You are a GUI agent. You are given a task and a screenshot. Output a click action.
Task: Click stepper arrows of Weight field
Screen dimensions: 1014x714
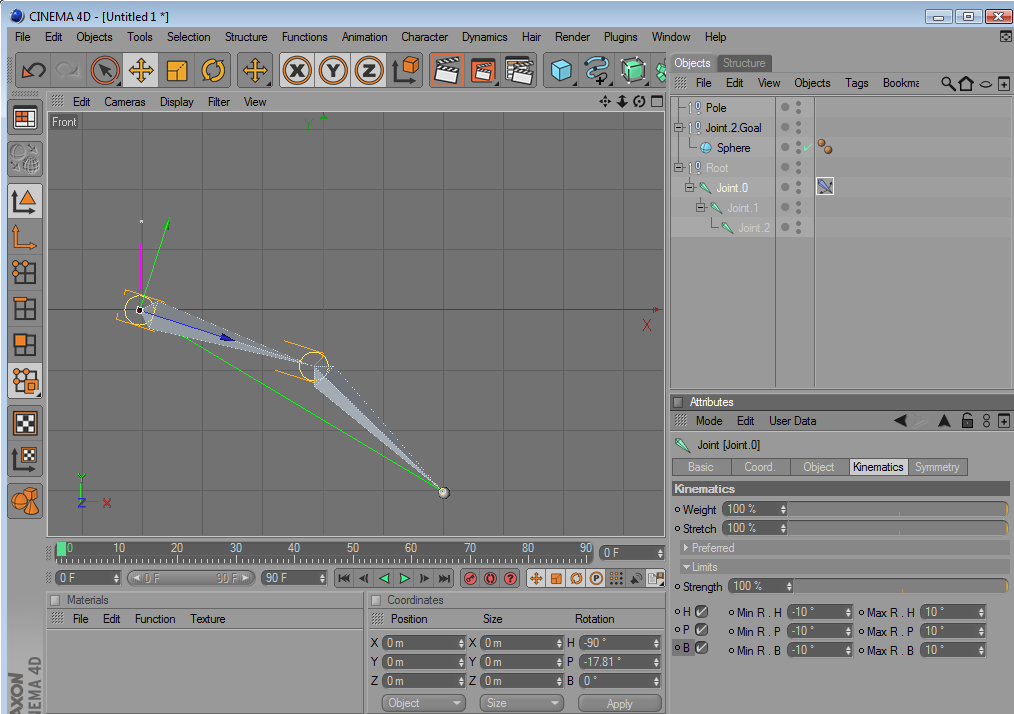[783, 509]
